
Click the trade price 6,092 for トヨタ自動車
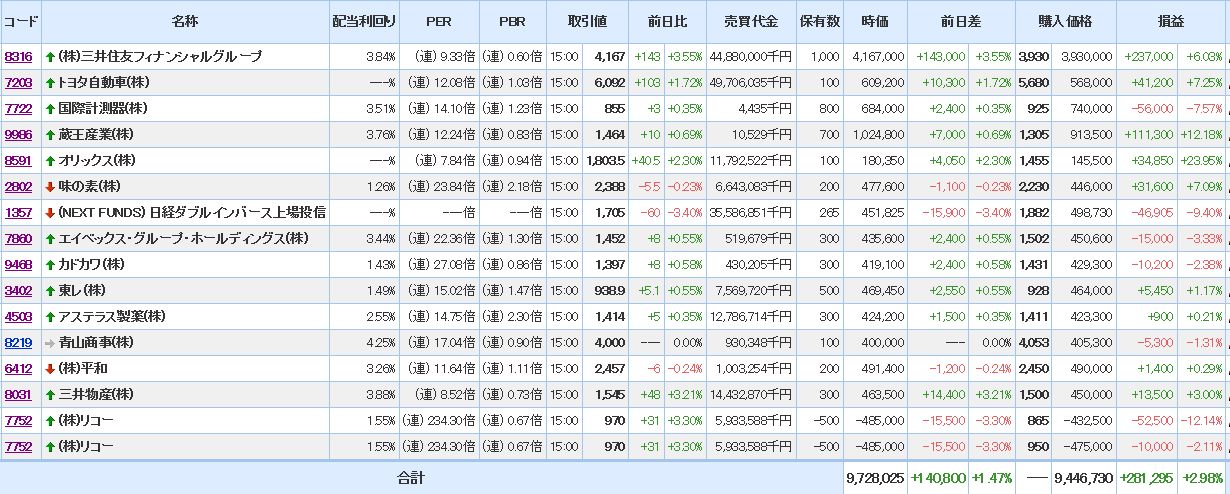click(x=608, y=83)
